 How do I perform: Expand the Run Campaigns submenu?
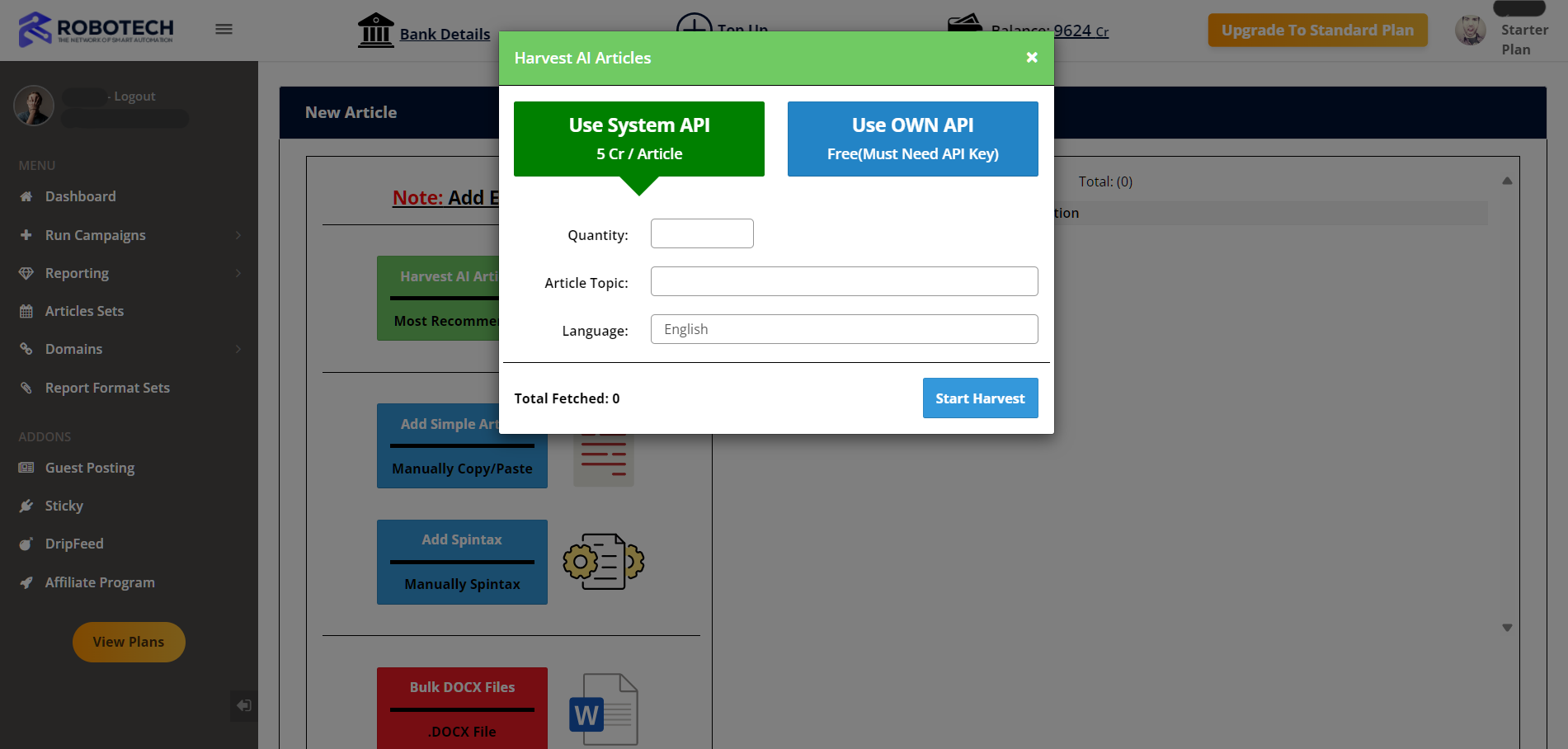238,236
